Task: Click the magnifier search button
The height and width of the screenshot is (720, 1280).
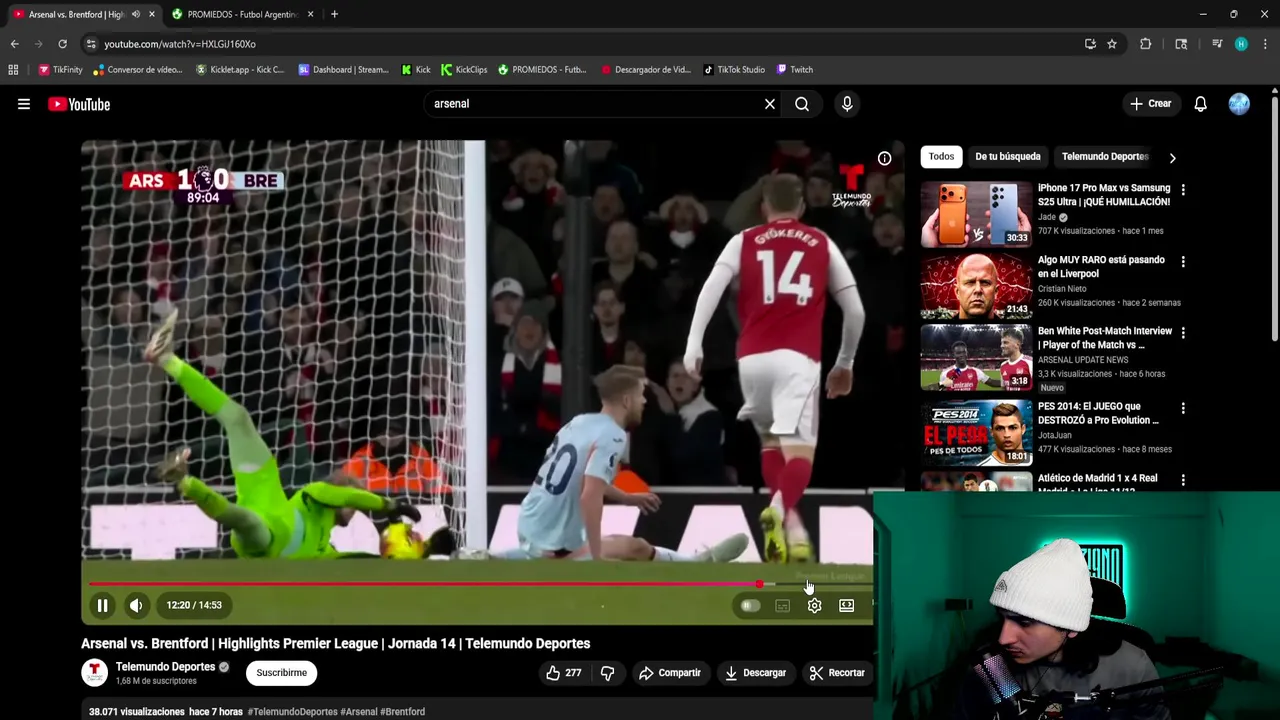Action: [x=802, y=104]
